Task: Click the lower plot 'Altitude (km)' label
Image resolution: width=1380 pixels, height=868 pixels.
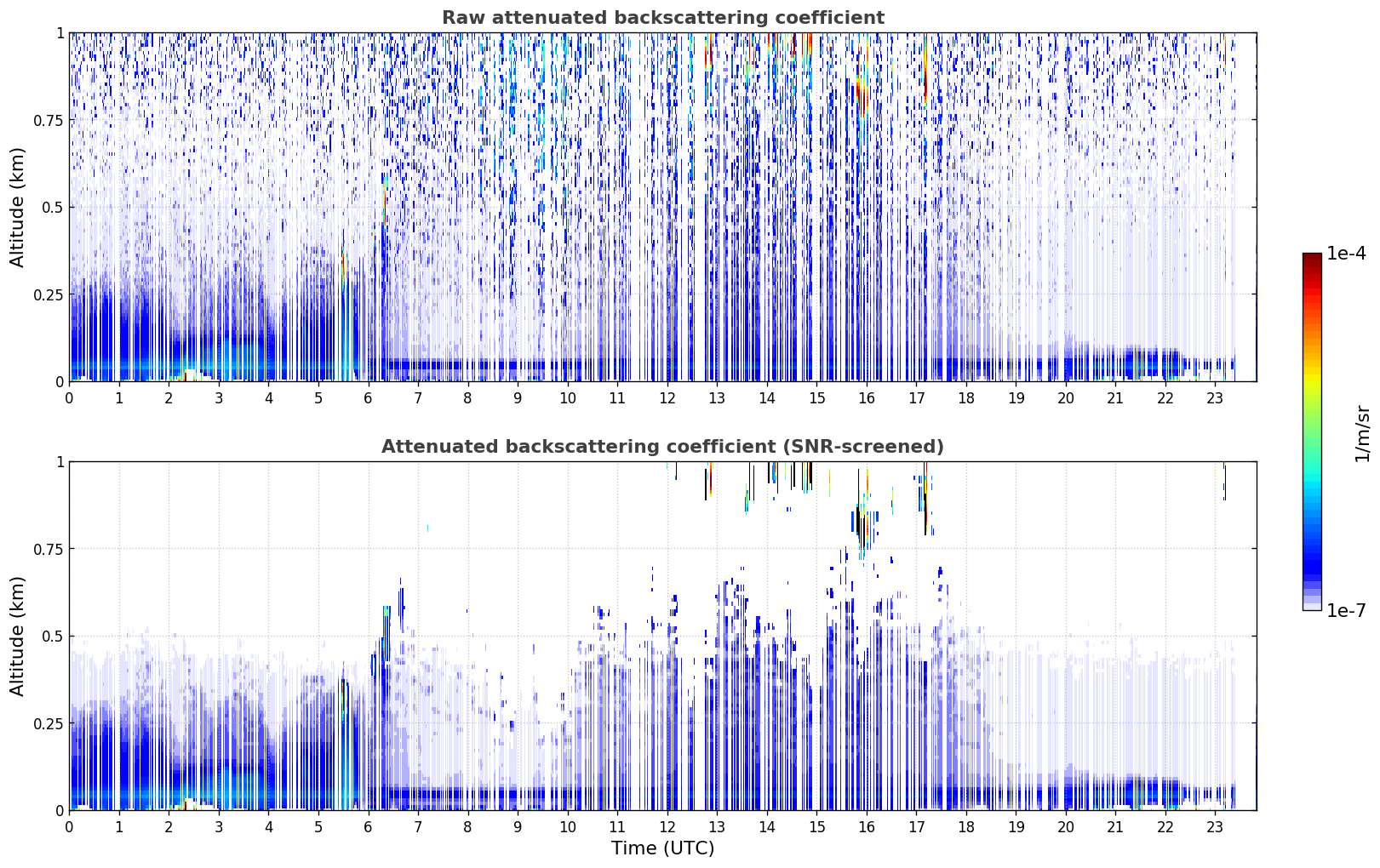Action: coord(18,636)
